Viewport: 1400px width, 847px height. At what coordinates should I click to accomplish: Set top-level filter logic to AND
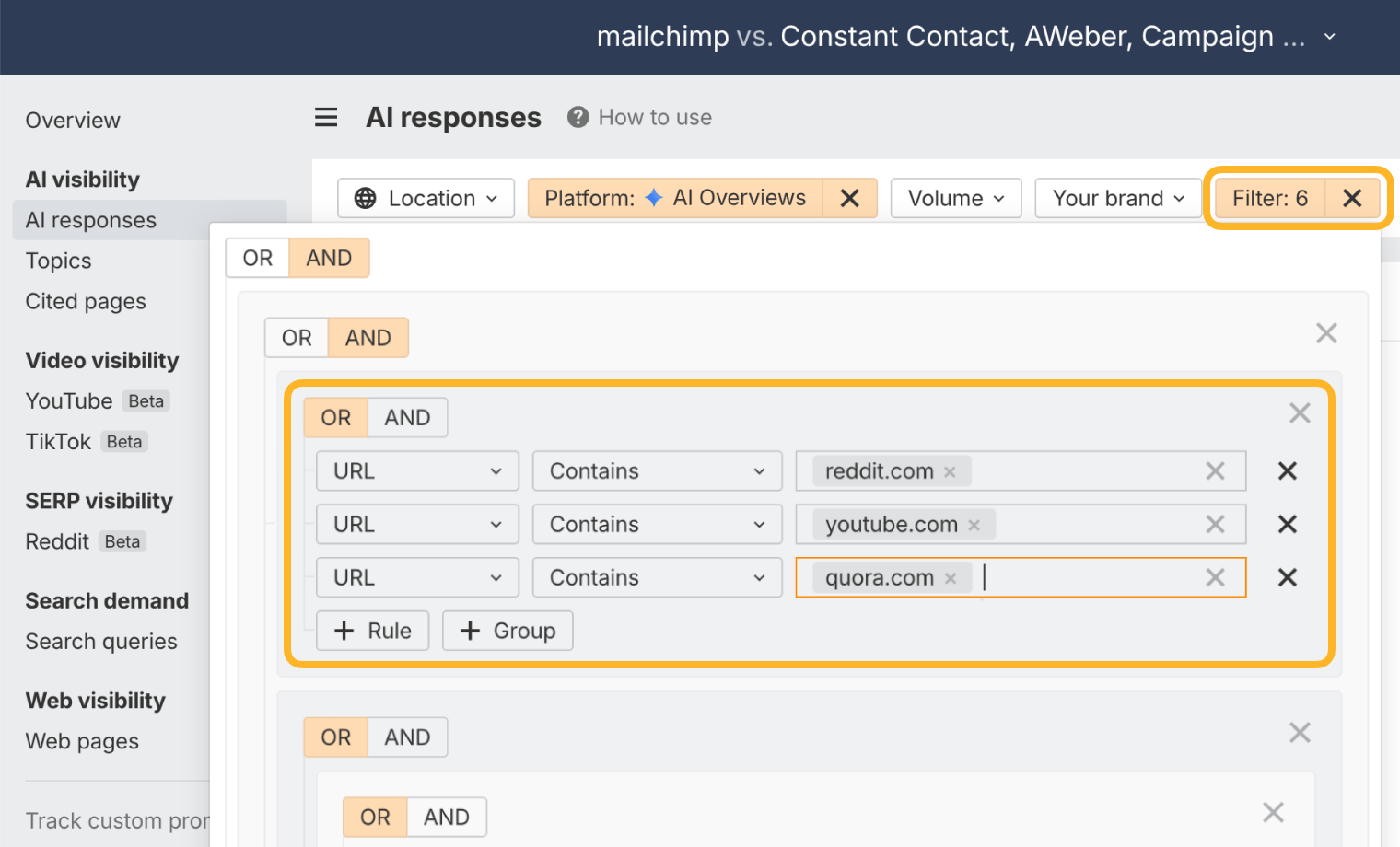pyautogui.click(x=329, y=258)
